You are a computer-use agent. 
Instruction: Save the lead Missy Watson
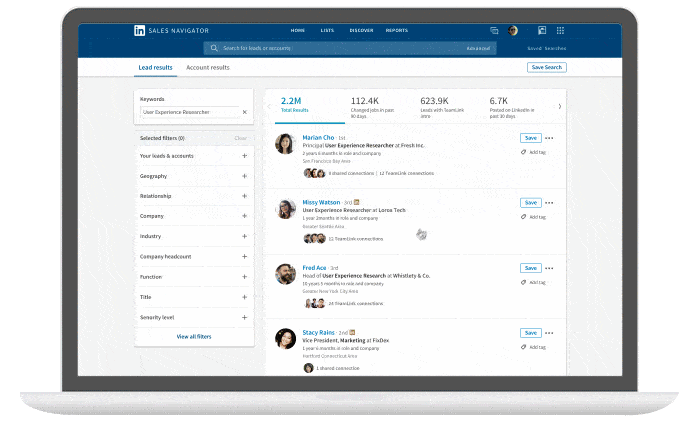(x=530, y=203)
